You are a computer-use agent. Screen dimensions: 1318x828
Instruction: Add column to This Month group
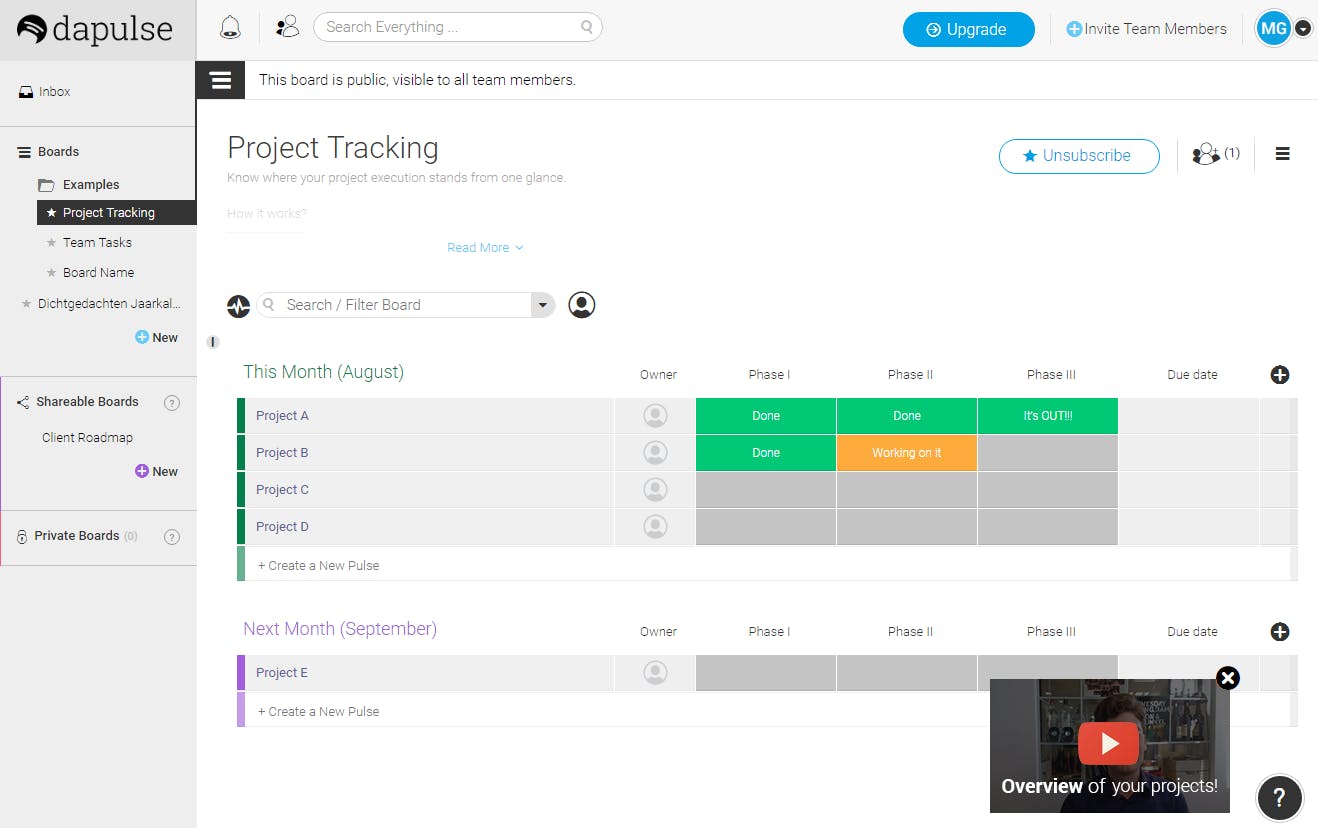[1280, 375]
